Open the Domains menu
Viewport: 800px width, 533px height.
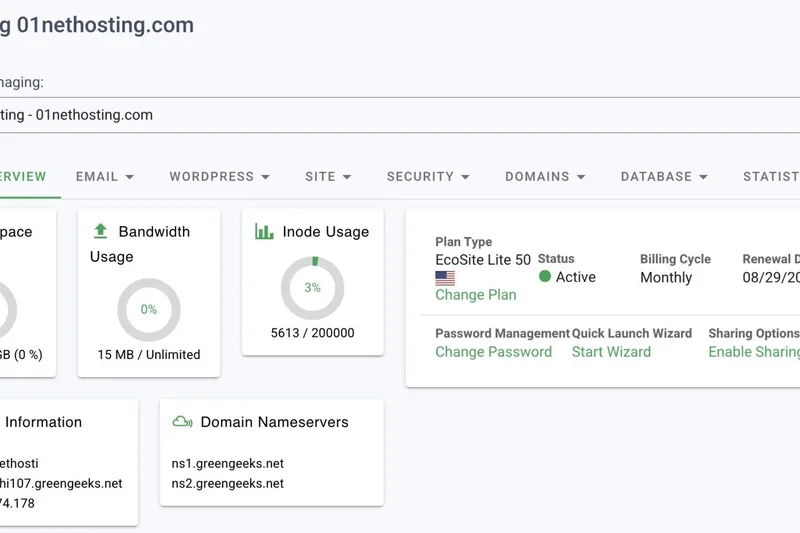point(545,177)
